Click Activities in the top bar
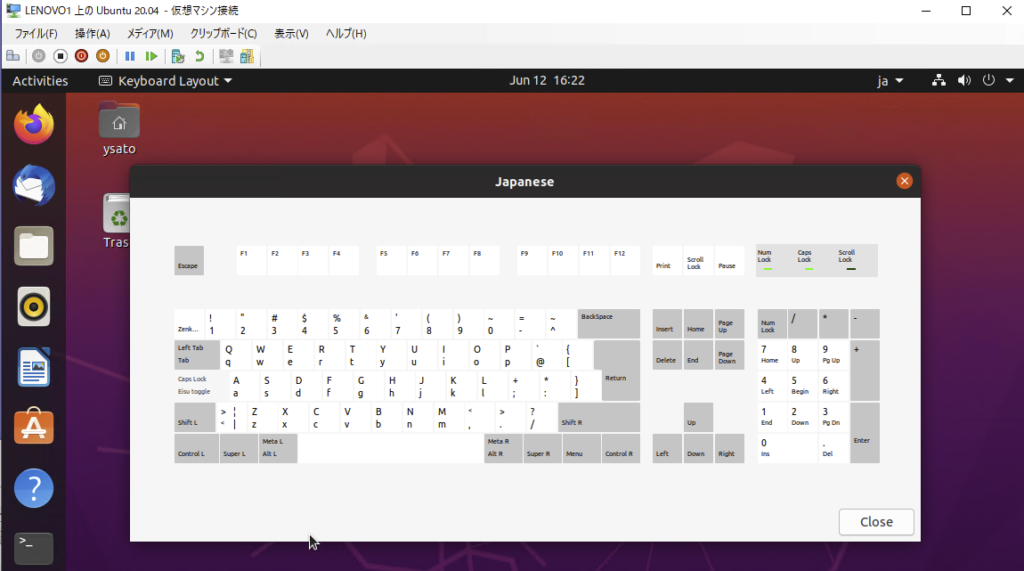1024x571 pixels. pos(40,81)
